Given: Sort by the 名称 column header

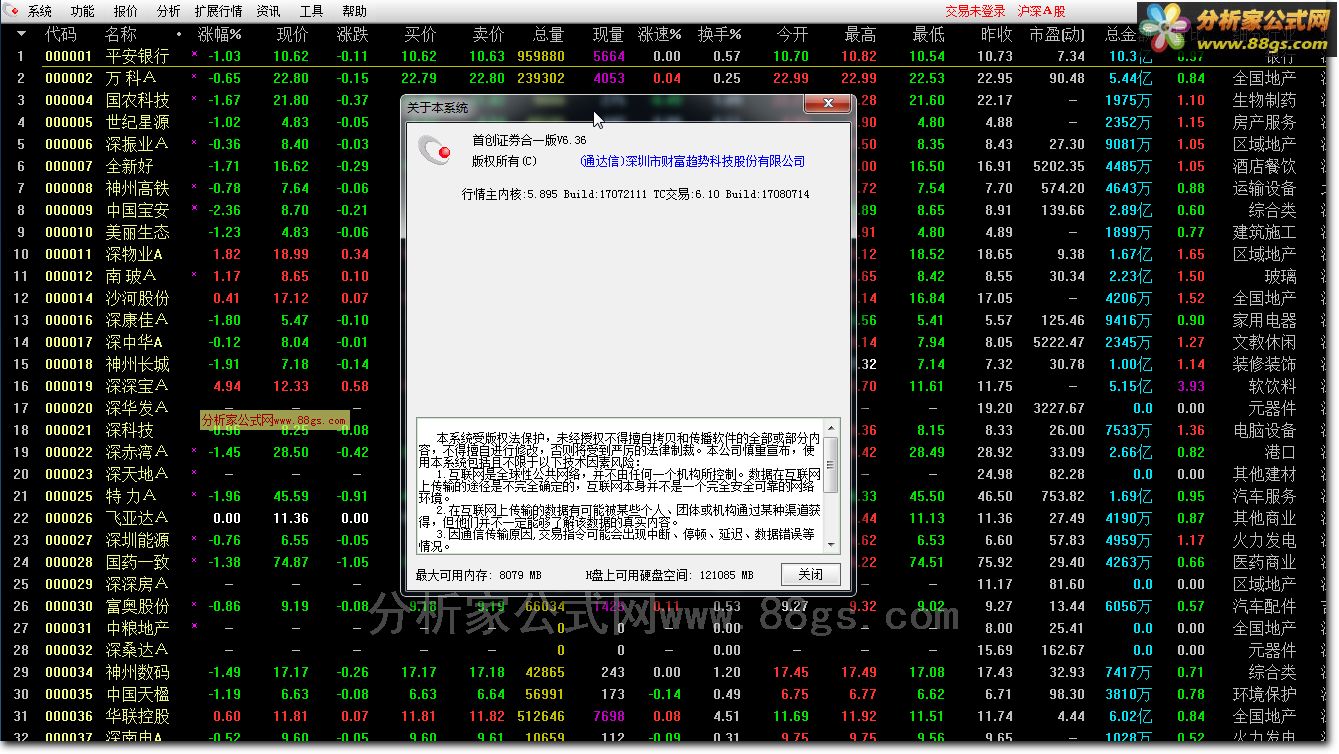Looking at the screenshot, I should [121, 34].
